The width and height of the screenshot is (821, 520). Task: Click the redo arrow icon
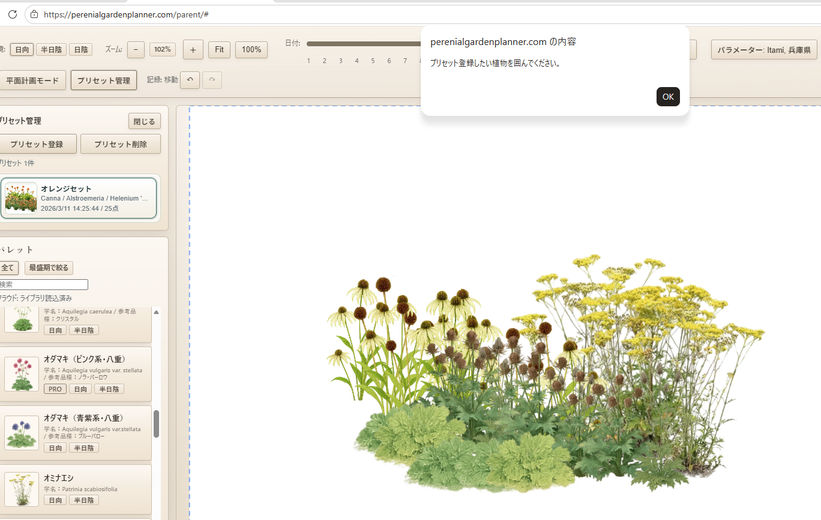point(212,80)
